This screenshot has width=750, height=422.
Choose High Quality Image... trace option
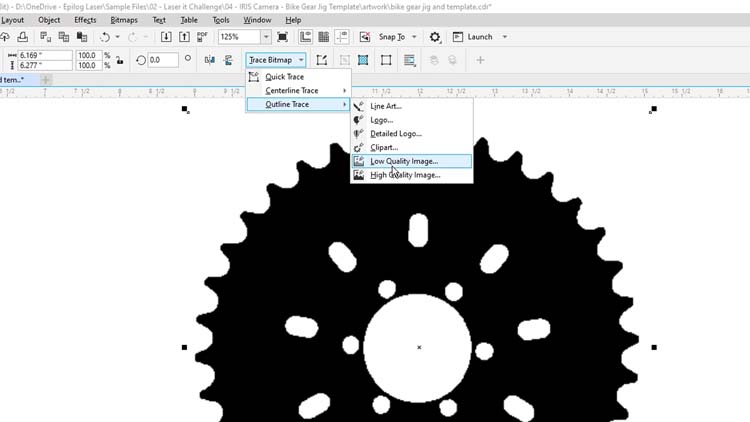point(411,175)
